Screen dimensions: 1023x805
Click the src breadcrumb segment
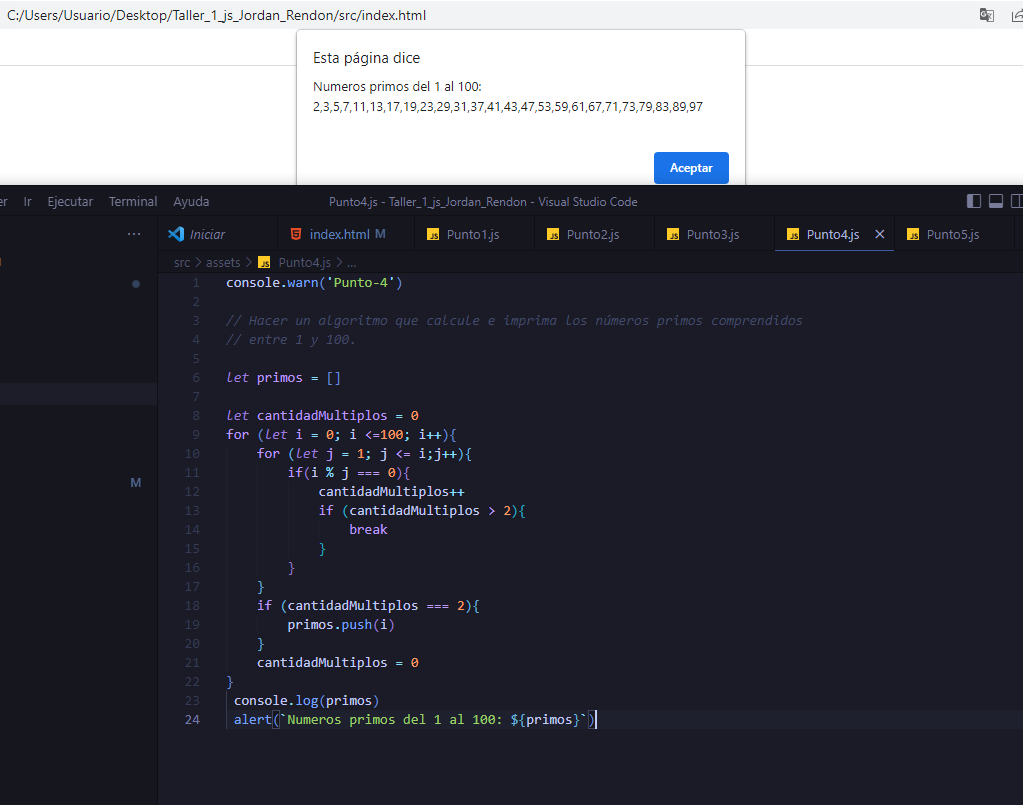182,262
